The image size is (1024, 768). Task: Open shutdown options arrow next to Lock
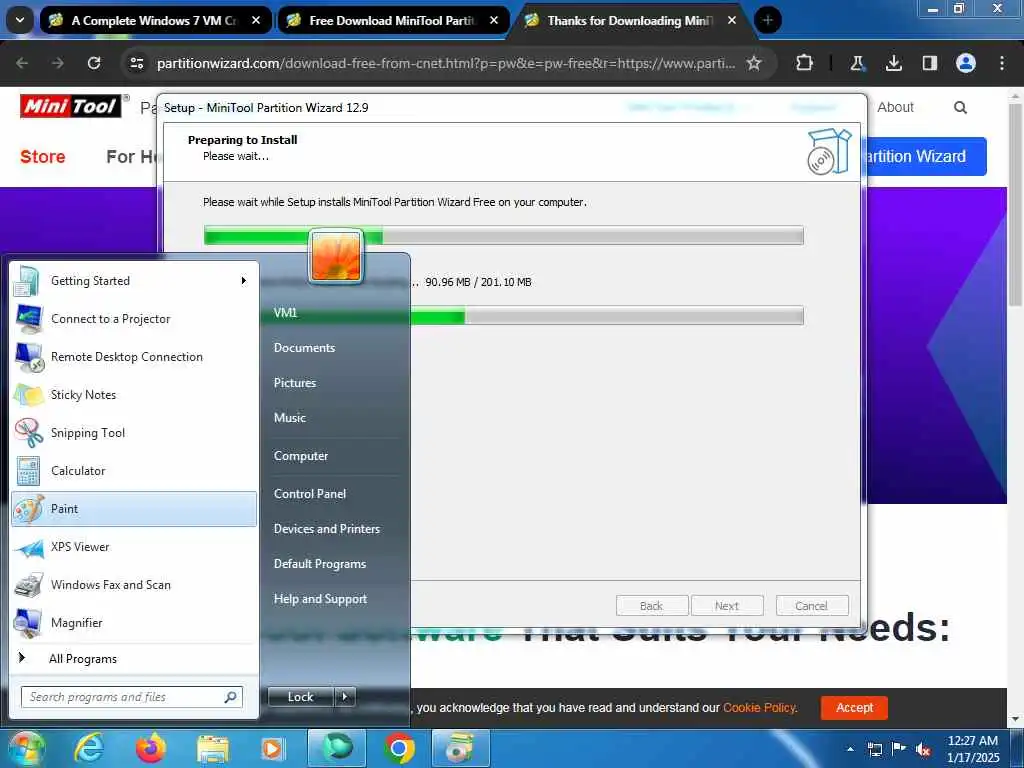(x=345, y=697)
